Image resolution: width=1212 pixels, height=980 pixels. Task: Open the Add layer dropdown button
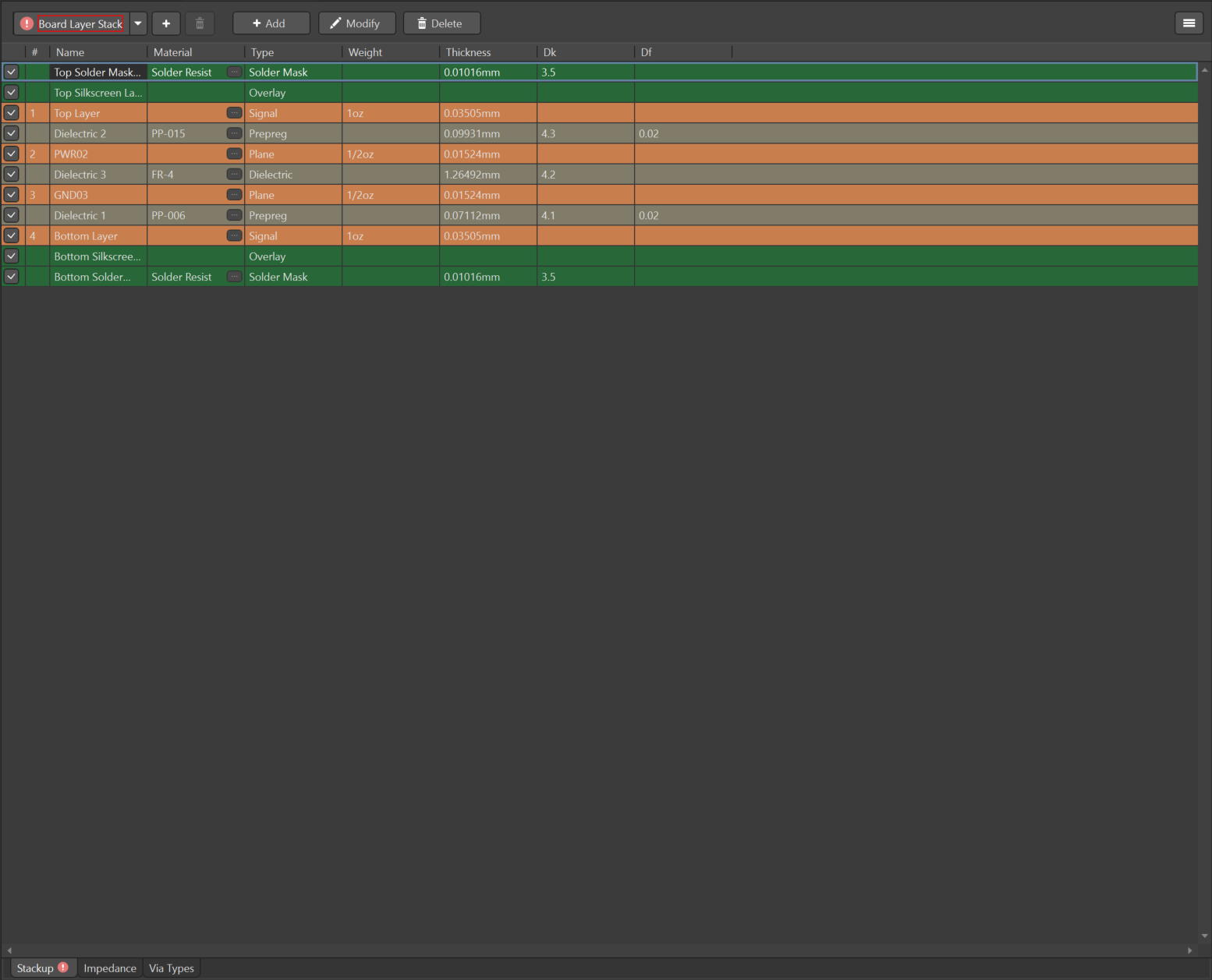click(271, 23)
